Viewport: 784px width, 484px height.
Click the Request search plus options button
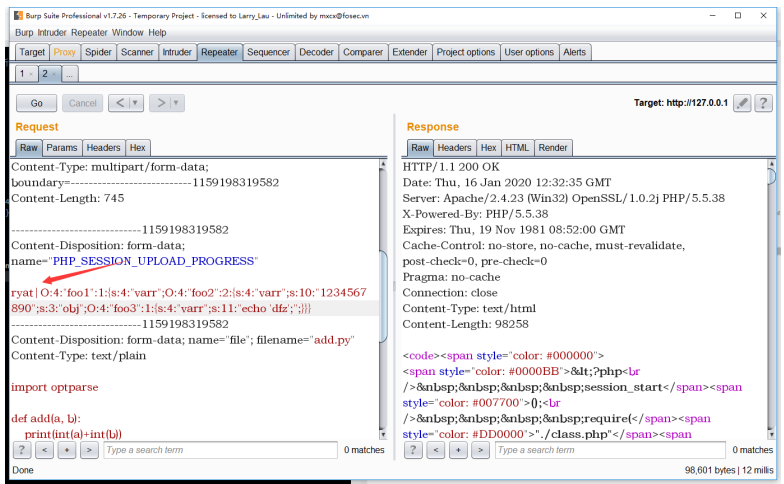66,450
